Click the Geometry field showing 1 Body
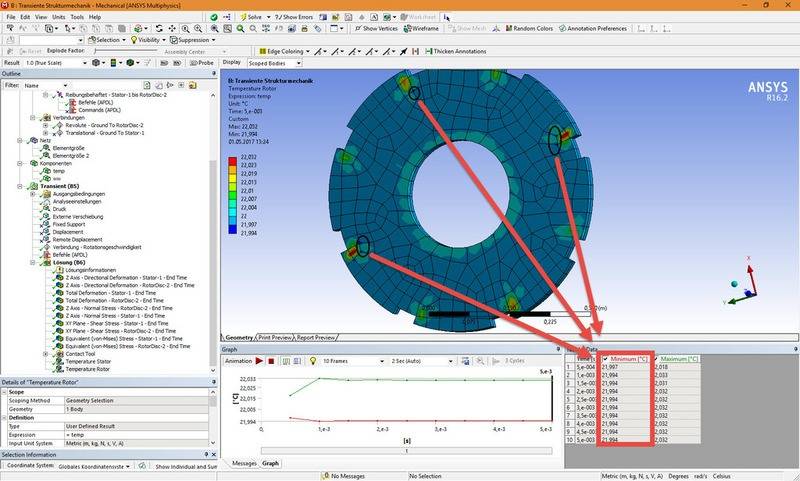This screenshot has height=481, width=800. pyautogui.click(x=136, y=409)
